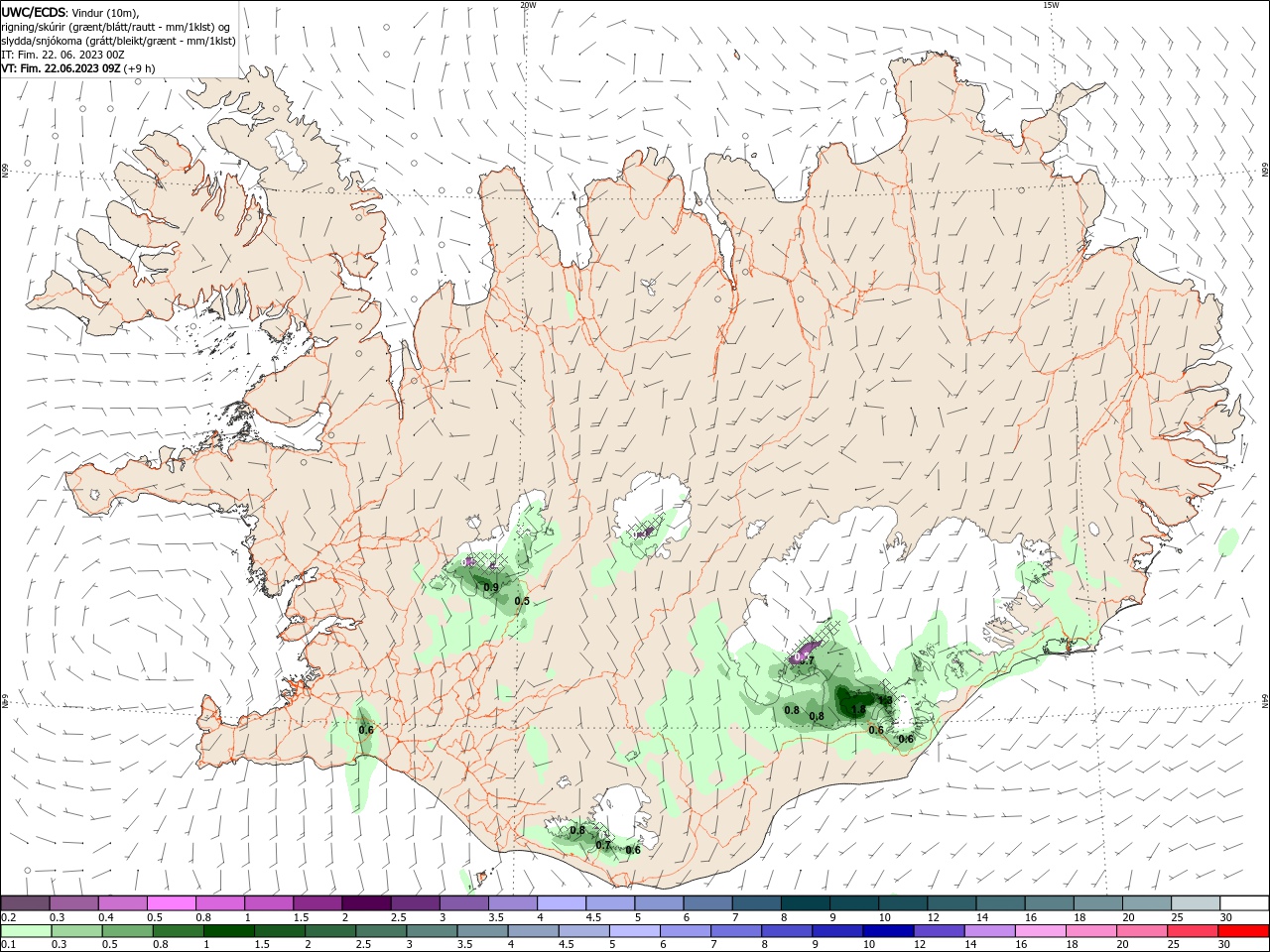Select the light periwinkle 5 swatch in the lower legend
The image size is (1270, 952).
click(634, 931)
